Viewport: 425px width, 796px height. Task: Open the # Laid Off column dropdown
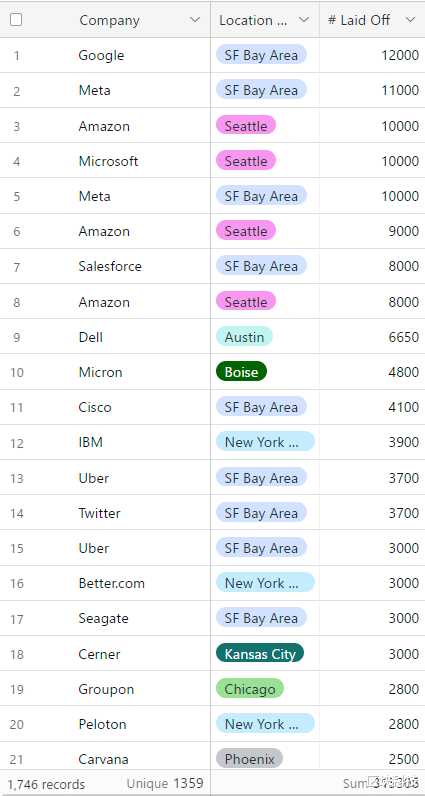point(410,20)
